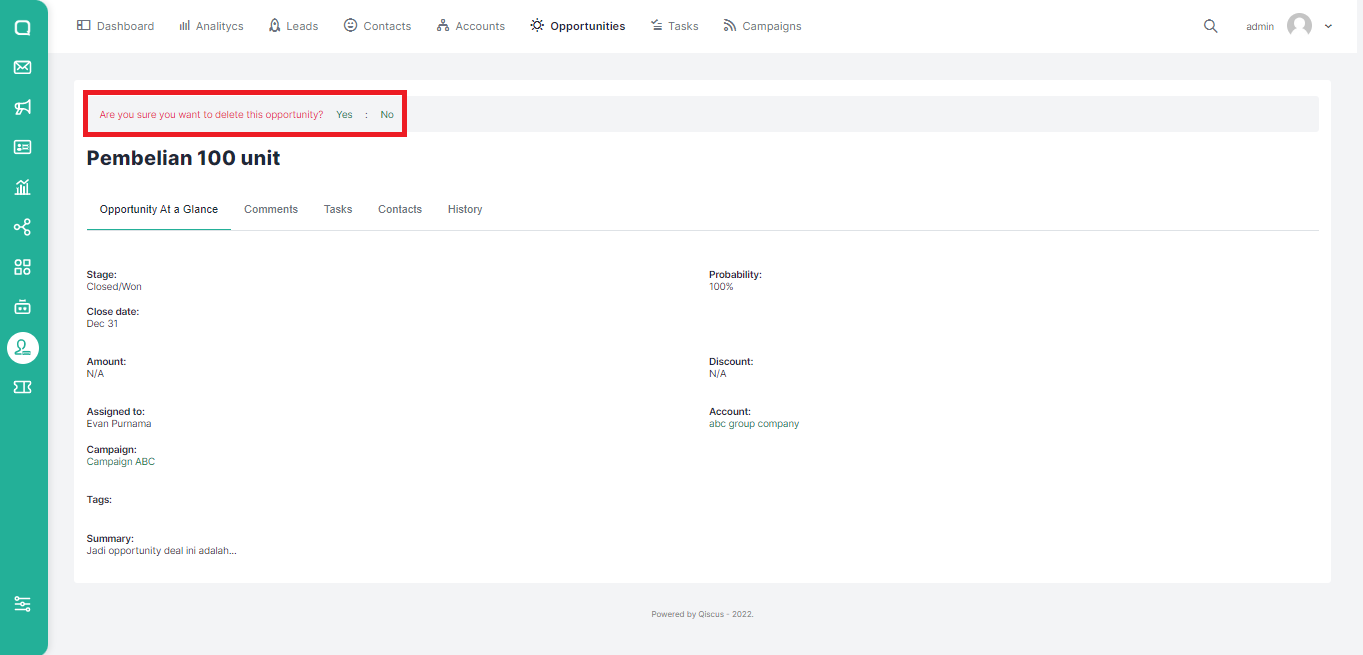This screenshot has height=655, width=1363.
Task: Switch to the Tasks tab under opportunity title
Action: click(x=338, y=209)
